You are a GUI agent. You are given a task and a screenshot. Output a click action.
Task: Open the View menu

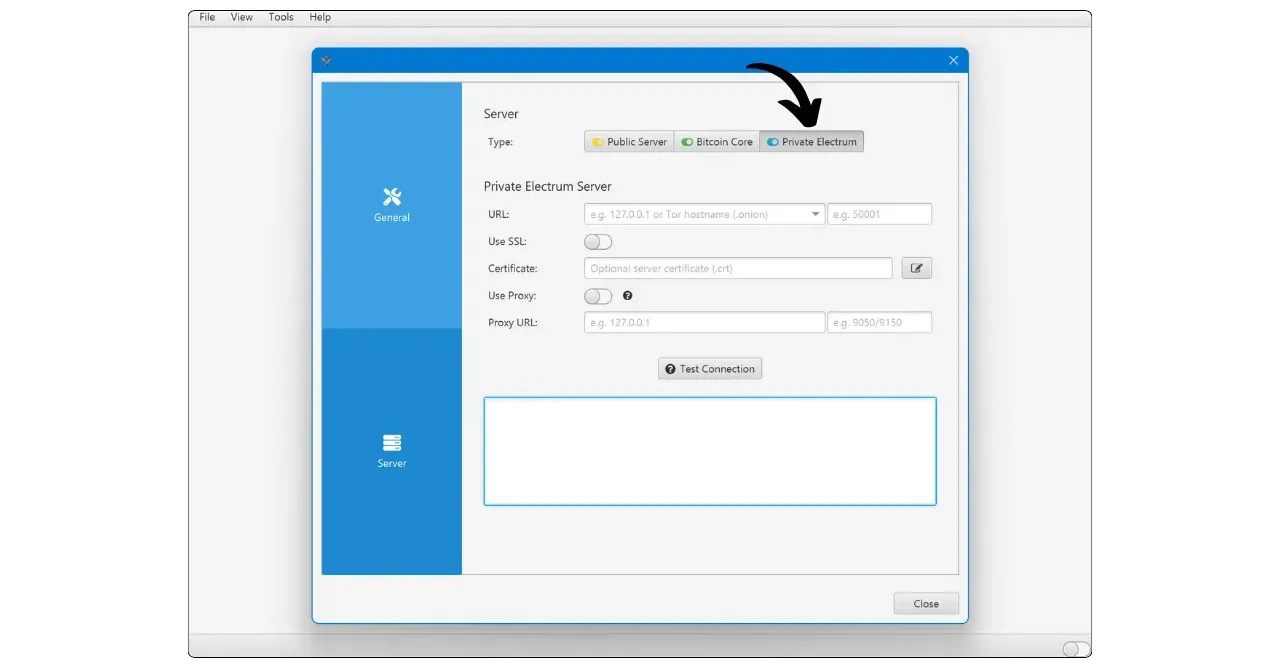[241, 17]
